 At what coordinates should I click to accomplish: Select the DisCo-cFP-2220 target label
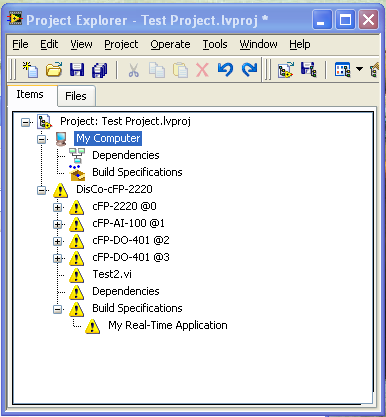114,189
